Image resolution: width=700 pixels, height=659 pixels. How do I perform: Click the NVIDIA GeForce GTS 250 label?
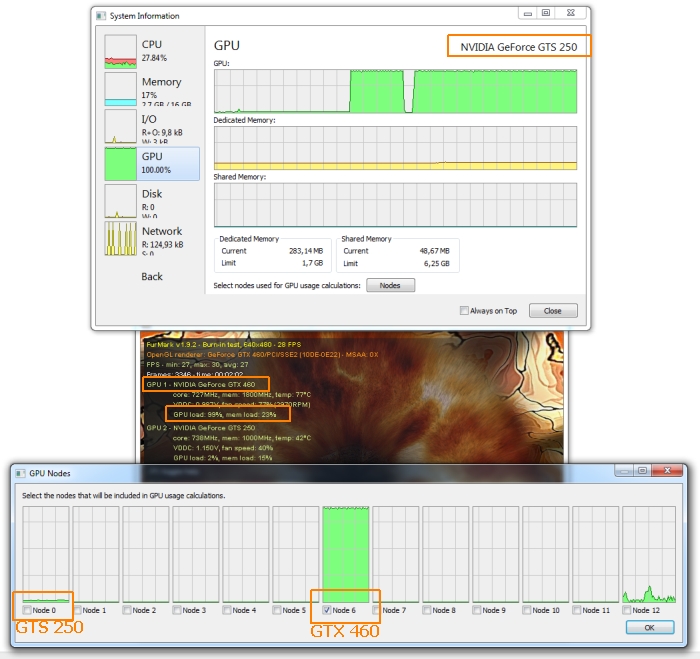pyautogui.click(x=519, y=47)
